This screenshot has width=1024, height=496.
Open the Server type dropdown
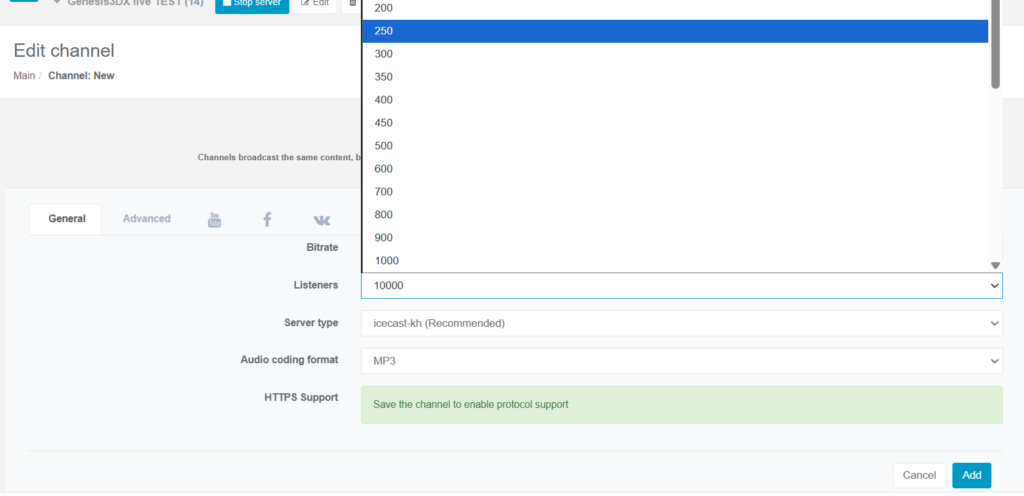681,324
